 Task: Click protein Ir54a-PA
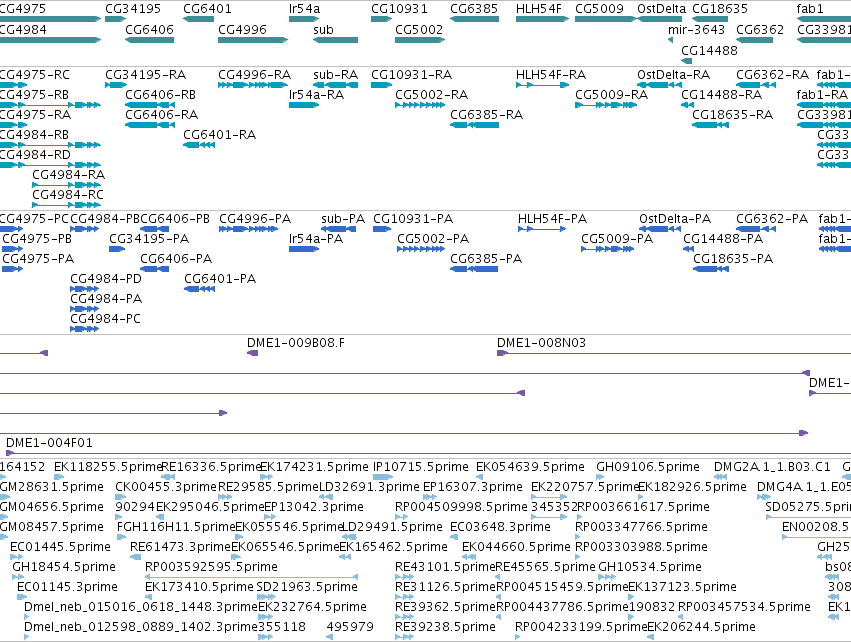click(x=316, y=239)
